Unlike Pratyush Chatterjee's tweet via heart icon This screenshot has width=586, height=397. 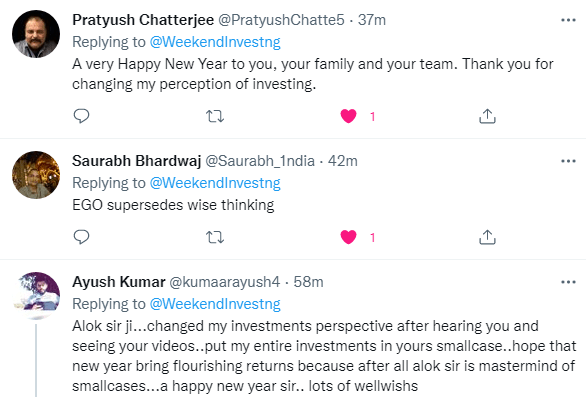(x=348, y=116)
